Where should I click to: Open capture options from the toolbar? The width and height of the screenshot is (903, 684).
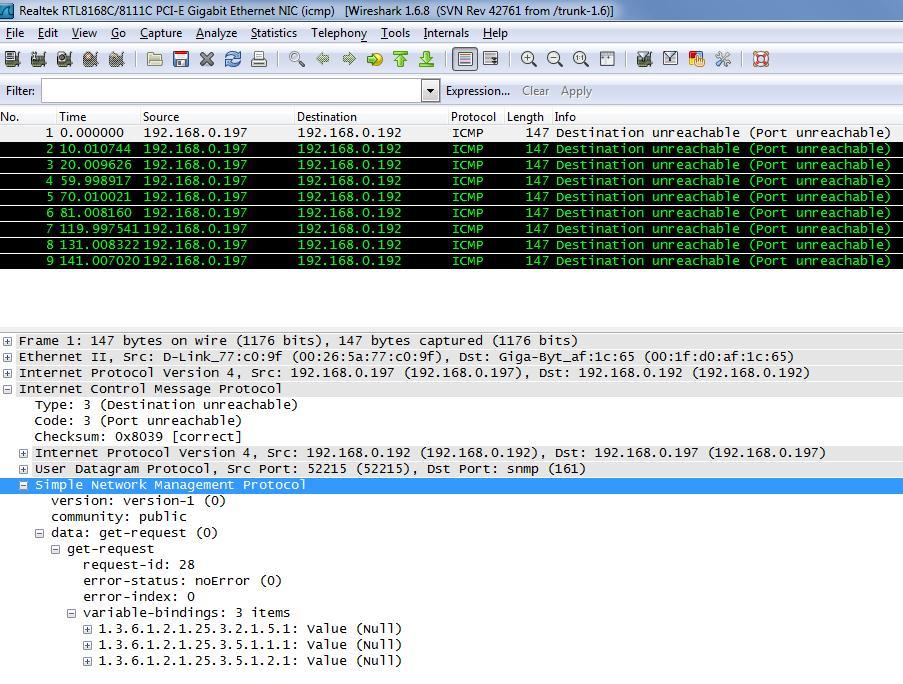tap(38, 59)
